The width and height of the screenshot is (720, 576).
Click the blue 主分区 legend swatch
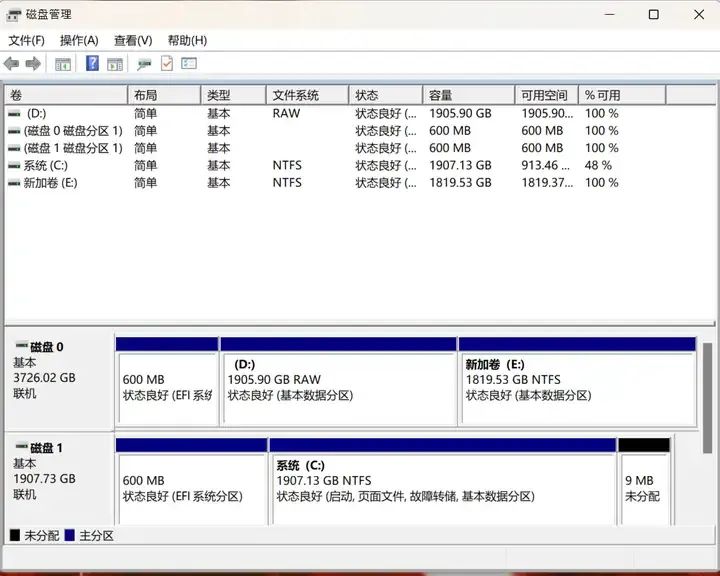pos(70,535)
